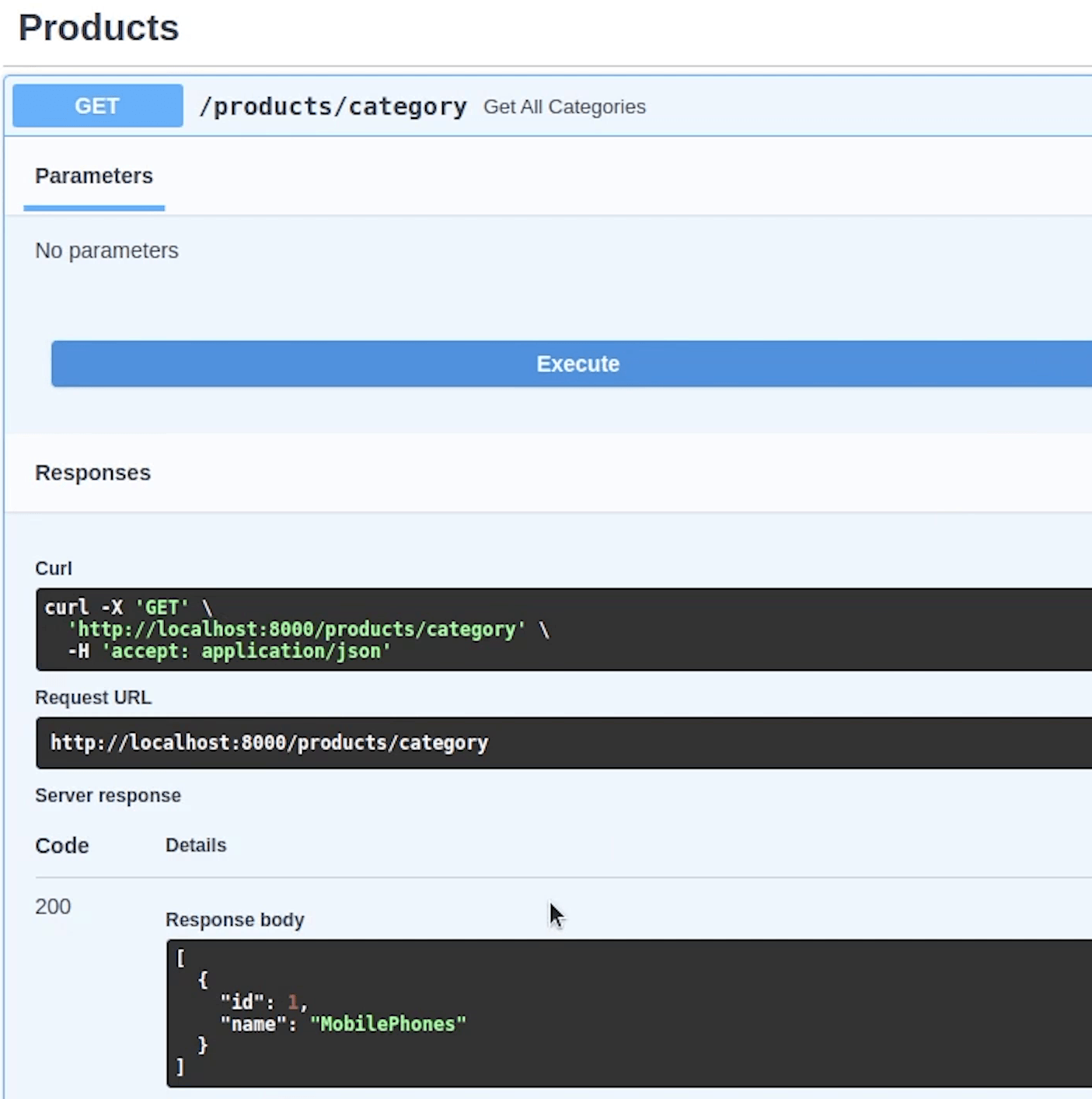Click the blue GET method badge
This screenshot has height=1099, width=1092.
[97, 106]
